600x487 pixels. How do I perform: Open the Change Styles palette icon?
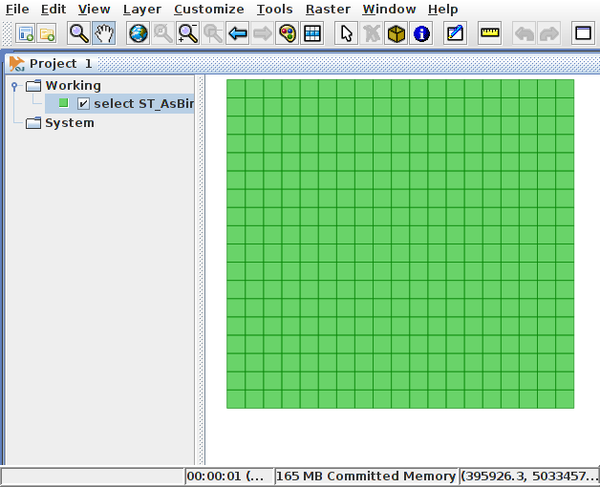click(287, 33)
